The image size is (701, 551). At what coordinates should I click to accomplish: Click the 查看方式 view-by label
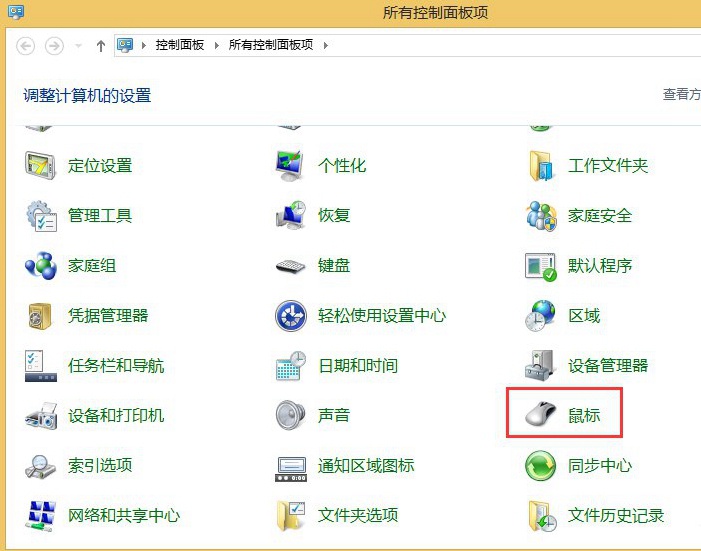(x=681, y=94)
